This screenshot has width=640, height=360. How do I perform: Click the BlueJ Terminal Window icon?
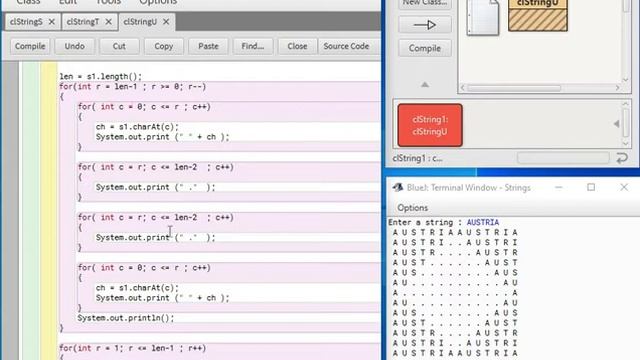398,187
